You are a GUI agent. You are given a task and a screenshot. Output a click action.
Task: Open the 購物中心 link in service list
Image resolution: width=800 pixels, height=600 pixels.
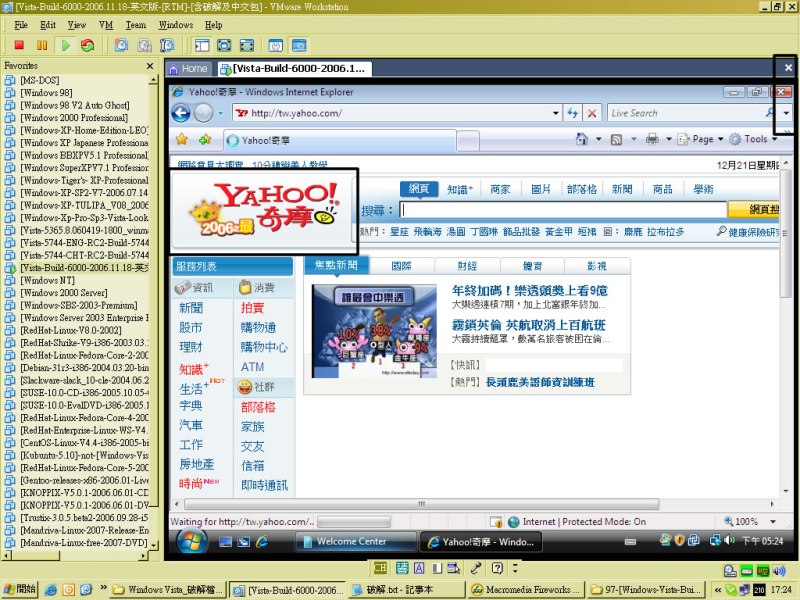coord(264,347)
